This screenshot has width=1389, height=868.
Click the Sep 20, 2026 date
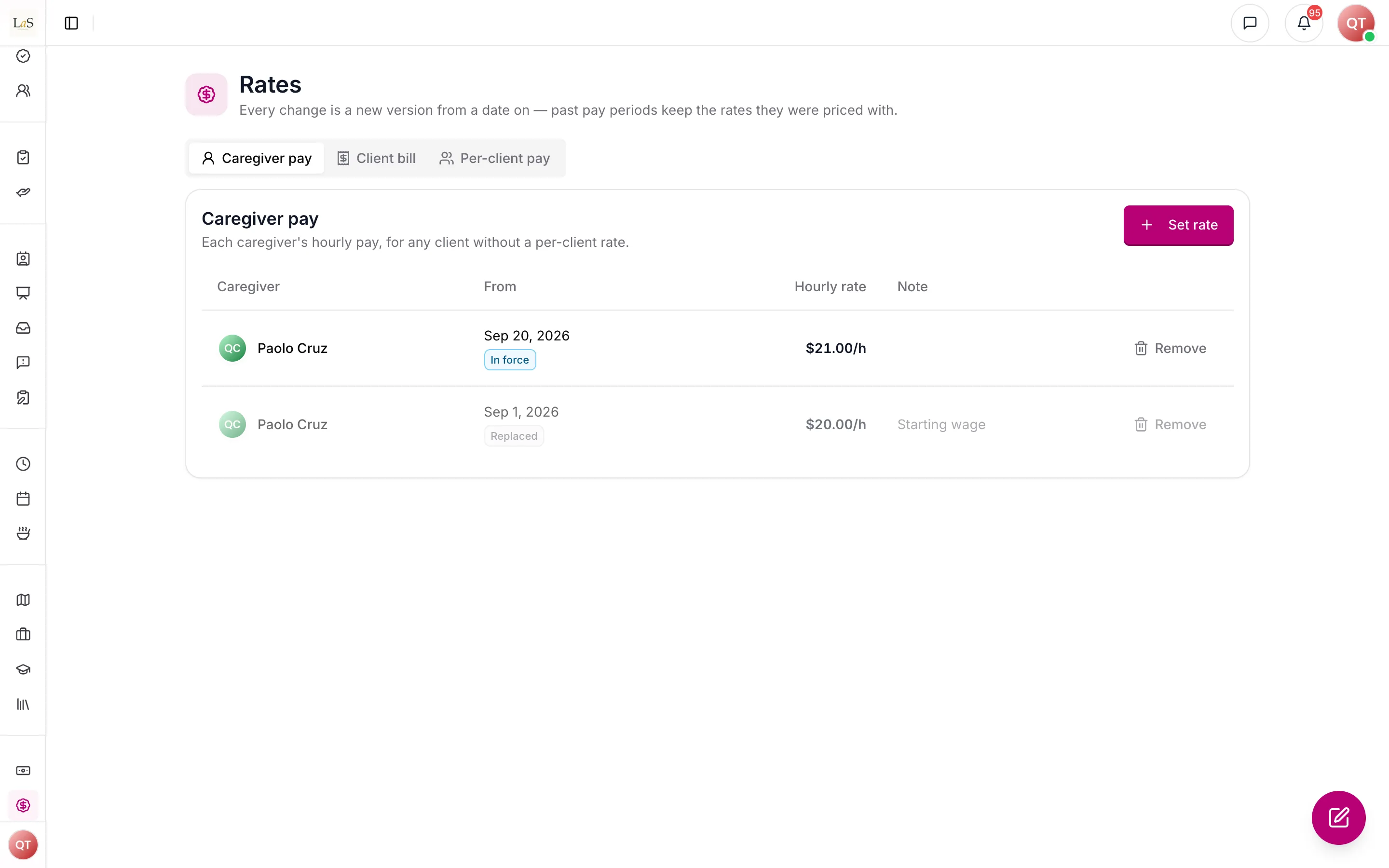click(526, 336)
